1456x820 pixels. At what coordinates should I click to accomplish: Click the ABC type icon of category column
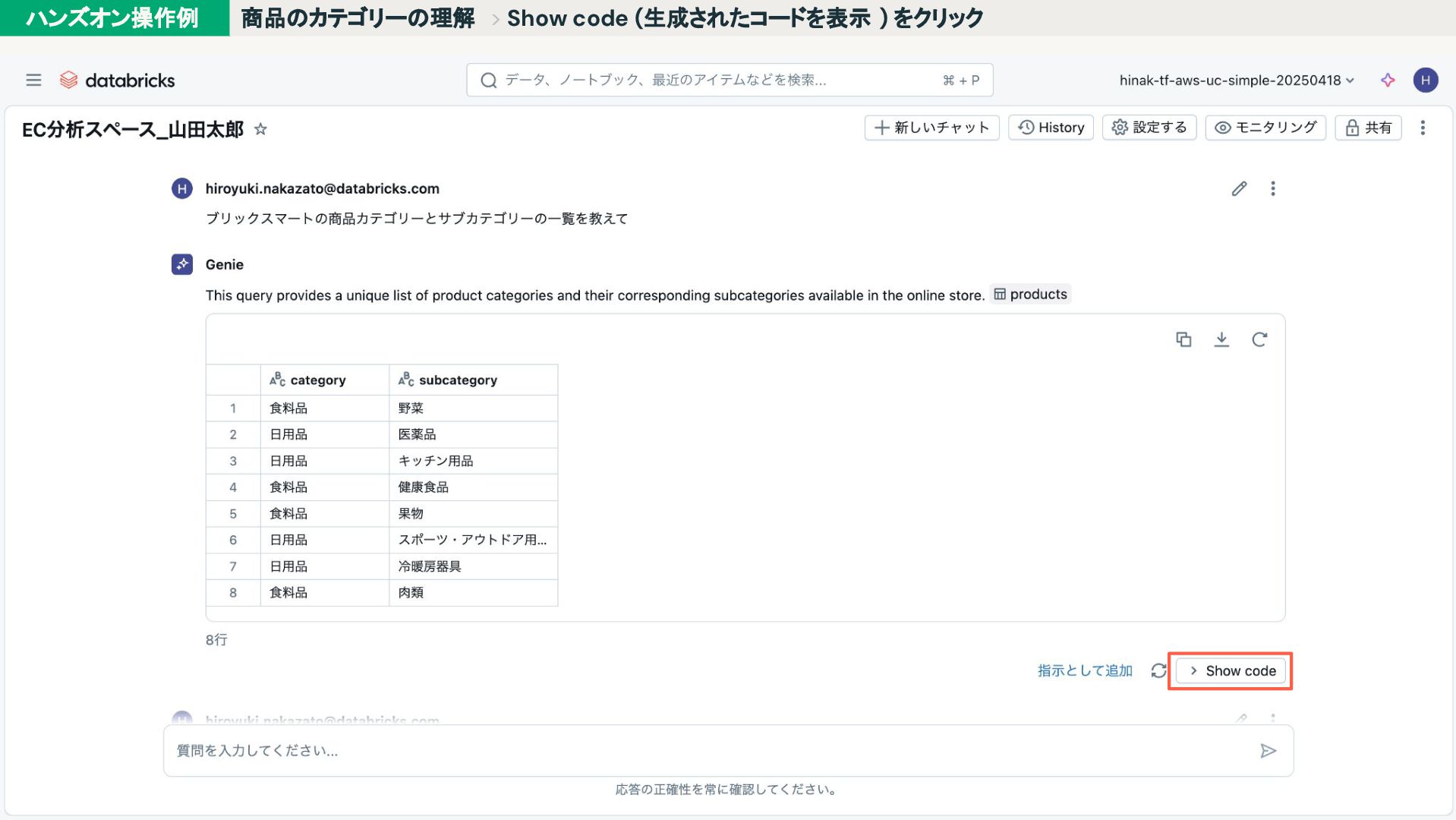tap(277, 380)
